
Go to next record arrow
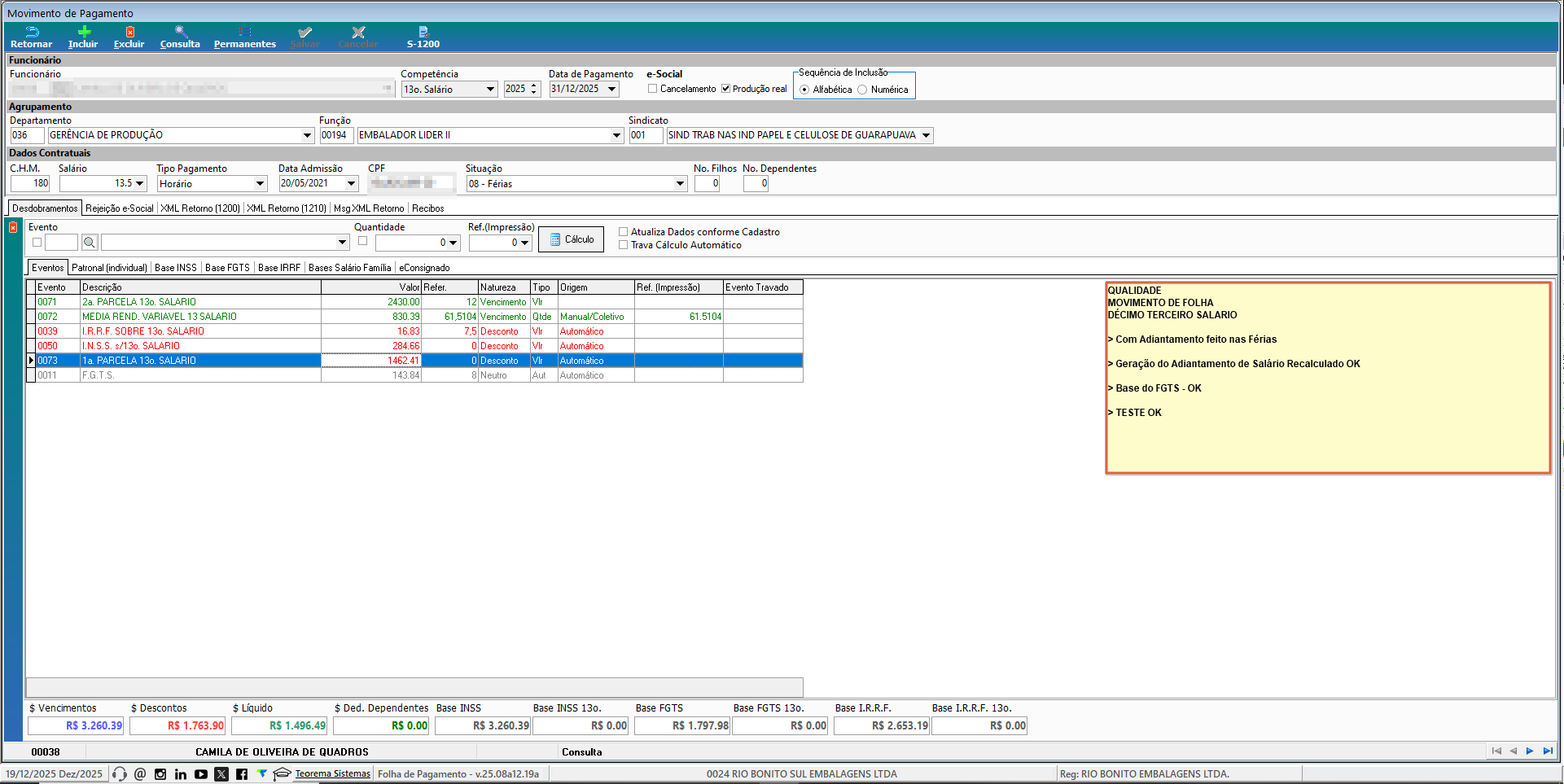pyautogui.click(x=1530, y=751)
